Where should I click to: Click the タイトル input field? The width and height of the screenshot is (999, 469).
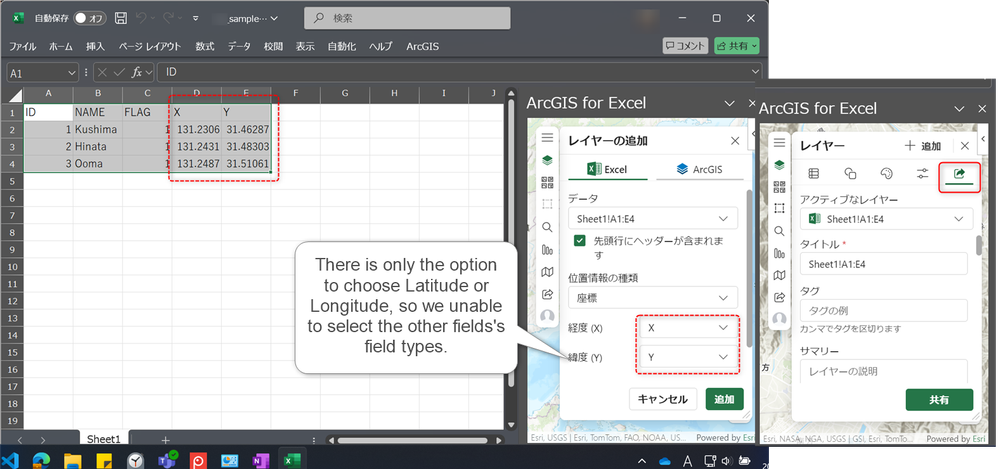[x=884, y=264]
